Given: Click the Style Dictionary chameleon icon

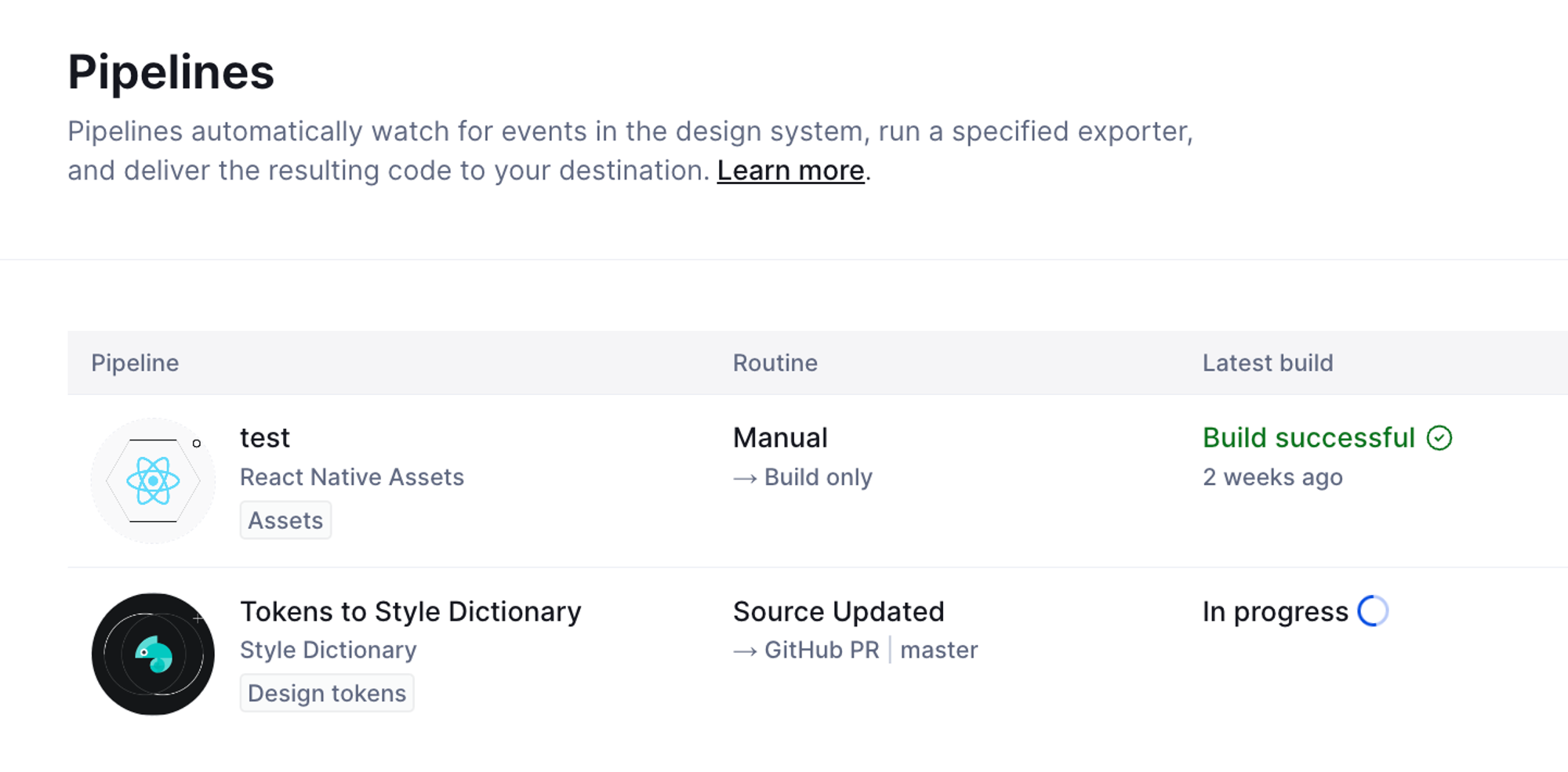Looking at the screenshot, I should tap(153, 654).
